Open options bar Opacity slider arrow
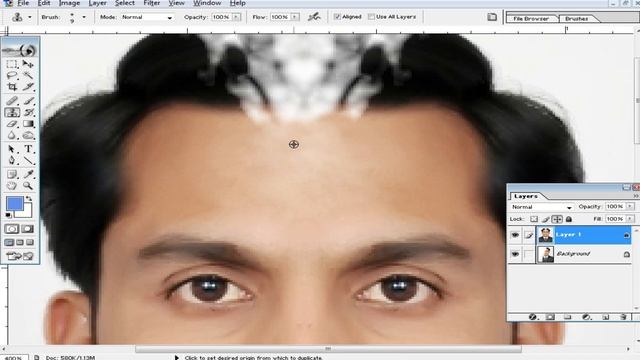Screen dimensions: 640x360 236,17
